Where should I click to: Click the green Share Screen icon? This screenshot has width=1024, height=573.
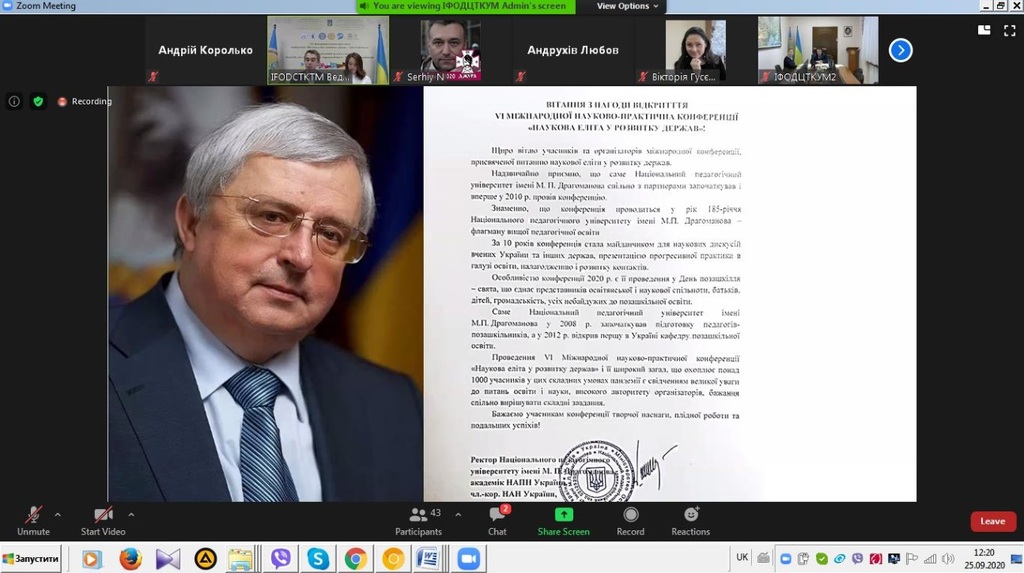[x=563, y=515]
